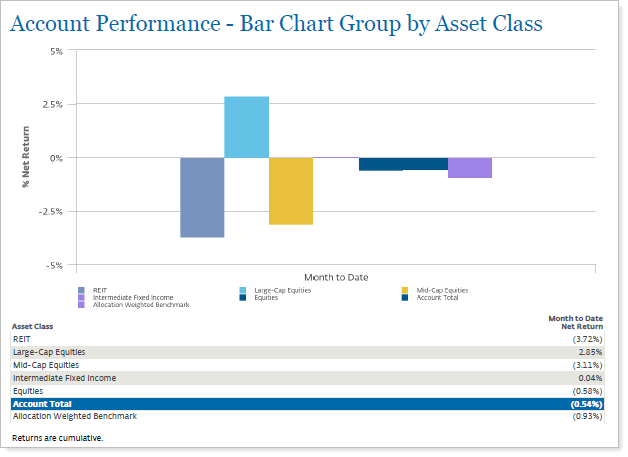This screenshot has height=457, width=628.
Task: Select the Account Total legend swatch
Action: point(405,297)
